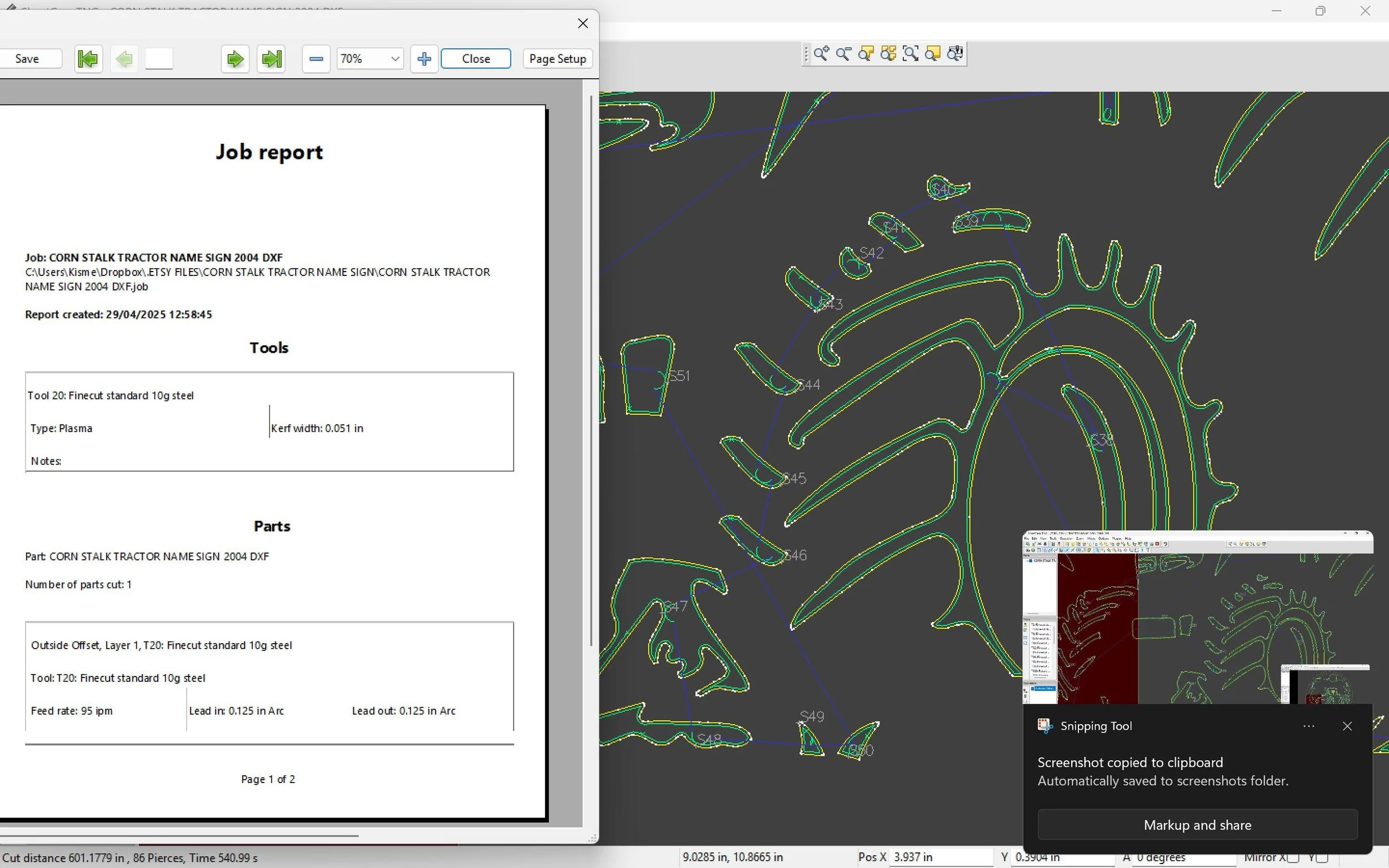Open the 70% zoom level dropdown
This screenshot has width=1389, height=868.
click(x=395, y=58)
